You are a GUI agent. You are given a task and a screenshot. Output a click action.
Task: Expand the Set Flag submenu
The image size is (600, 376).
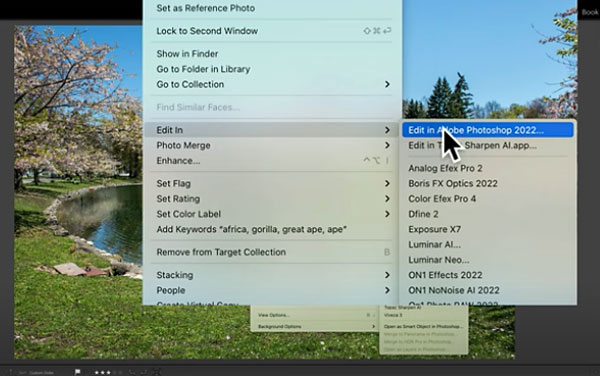(272, 184)
